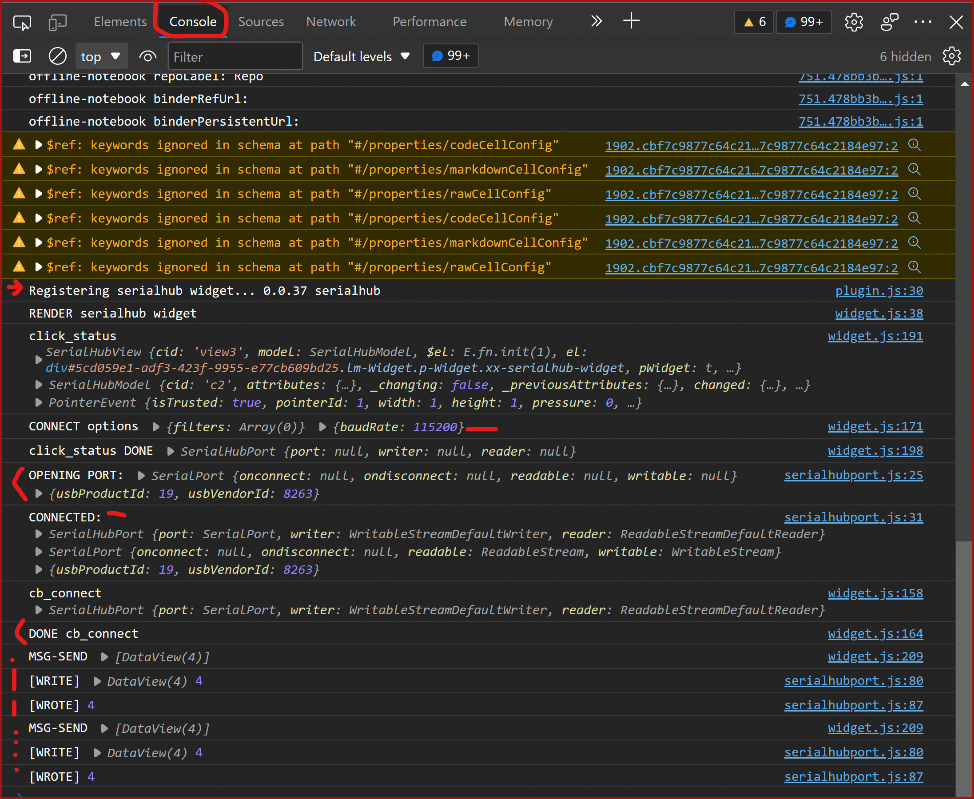Open widget.js:38 source link
Image resolution: width=974 pixels, height=799 pixels.
[879, 314]
